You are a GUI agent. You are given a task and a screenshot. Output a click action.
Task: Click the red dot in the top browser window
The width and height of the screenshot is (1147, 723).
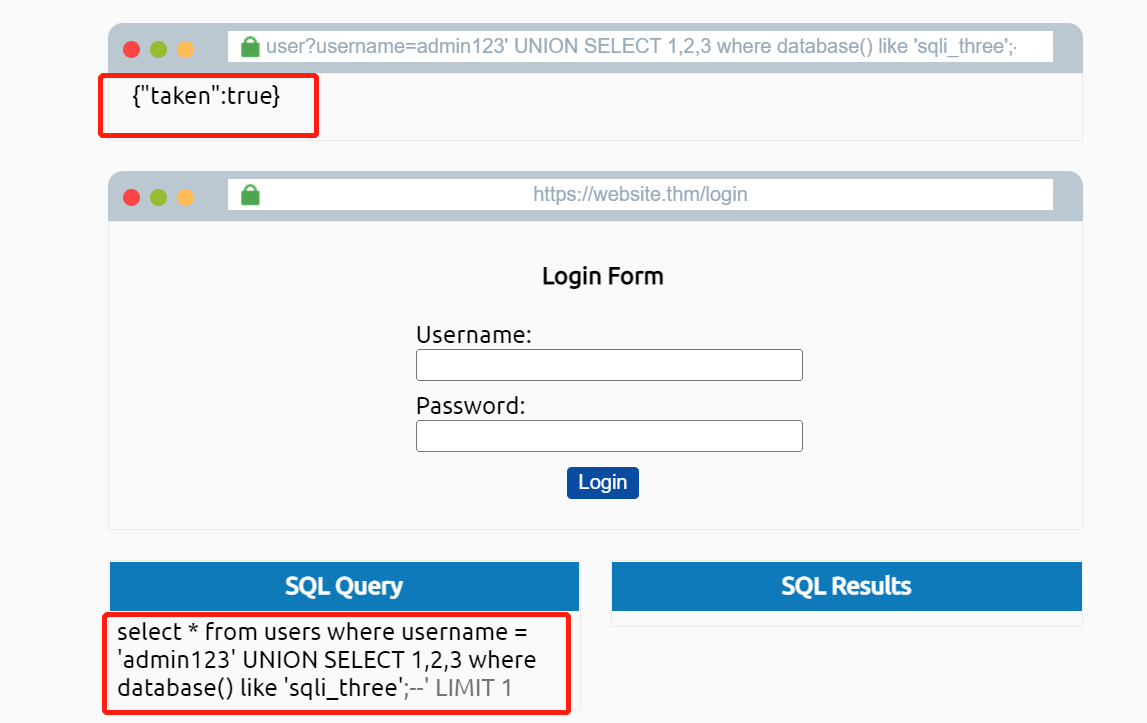point(131,49)
